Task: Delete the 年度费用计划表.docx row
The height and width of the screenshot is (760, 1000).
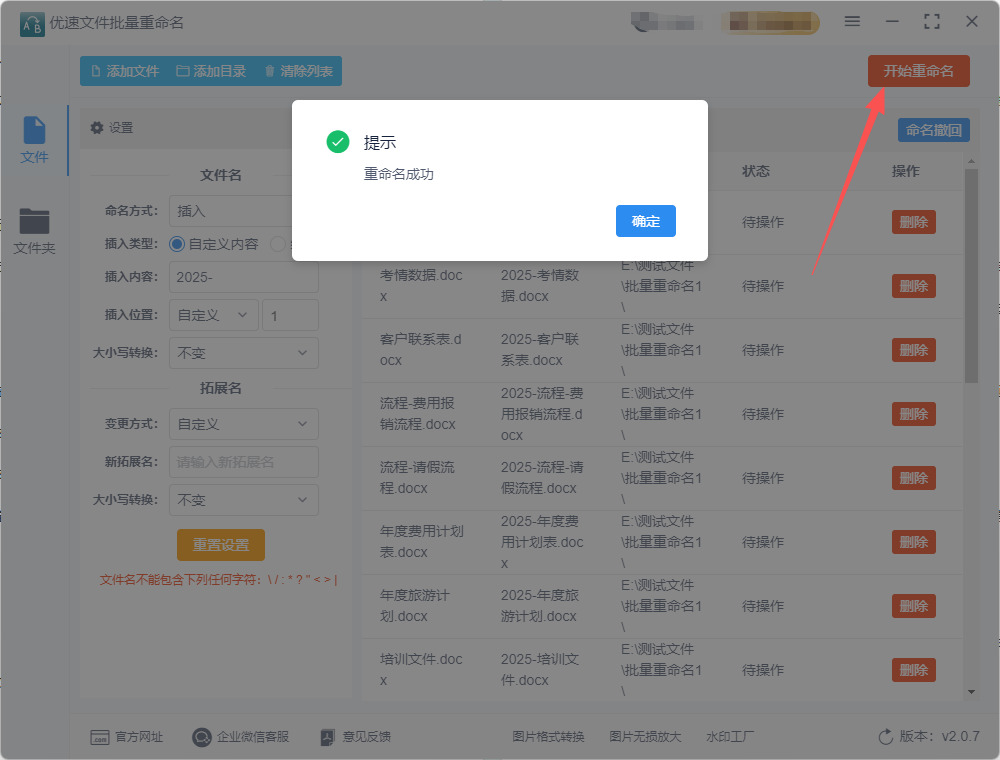Action: click(x=913, y=542)
